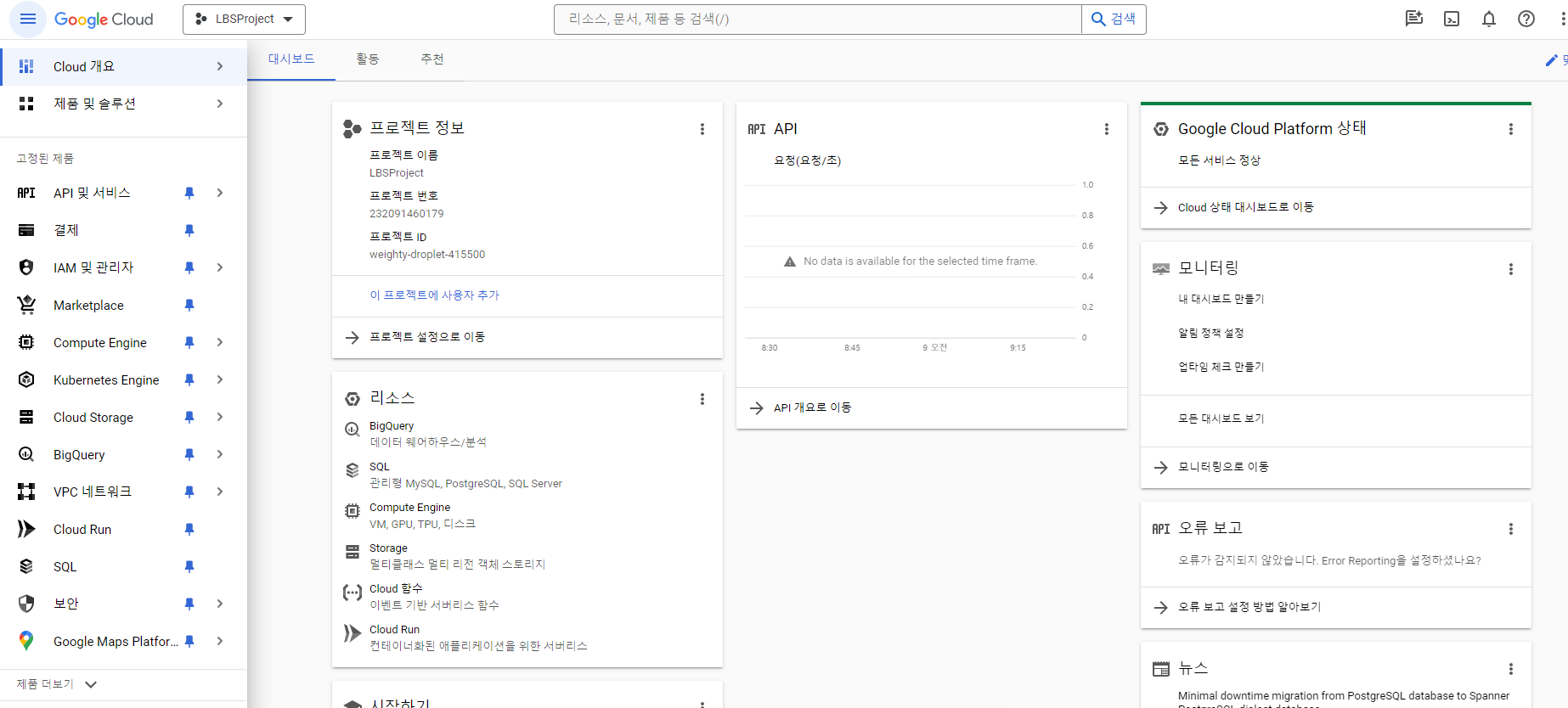Unpin Compute Engine from sidebar
The image size is (1568, 708).
click(189, 342)
